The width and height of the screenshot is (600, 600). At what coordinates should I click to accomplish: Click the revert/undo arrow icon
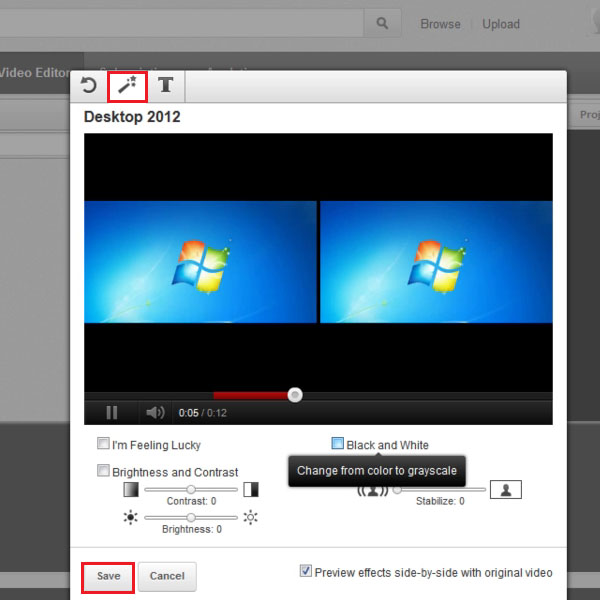point(89,85)
